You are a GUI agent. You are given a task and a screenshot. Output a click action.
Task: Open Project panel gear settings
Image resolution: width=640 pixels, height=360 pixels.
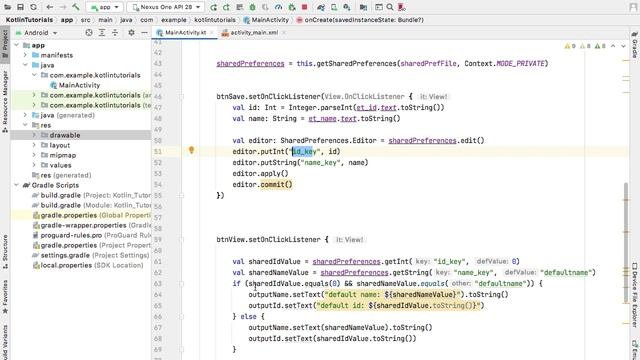(131, 32)
